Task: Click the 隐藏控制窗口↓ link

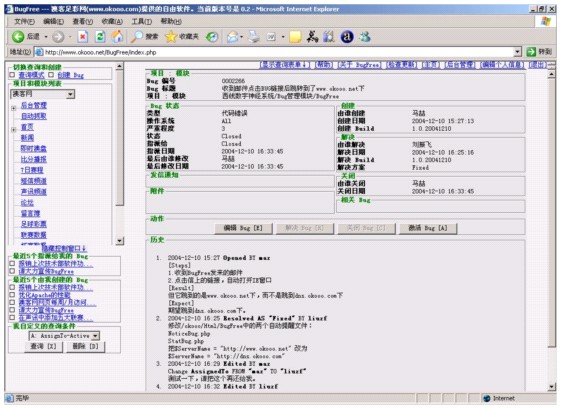Action: tap(64, 248)
